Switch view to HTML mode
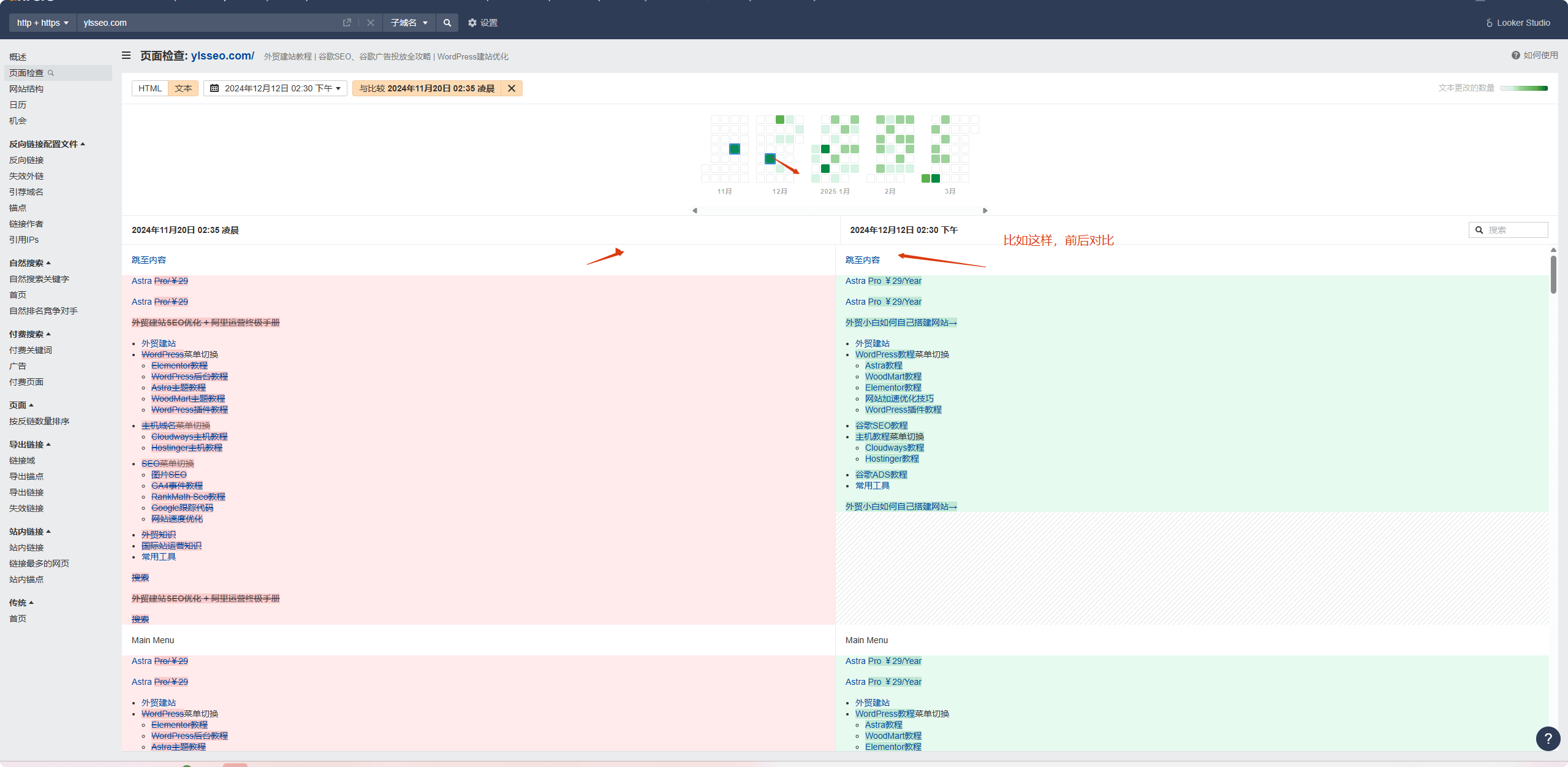Viewport: 1568px width, 767px height. click(x=150, y=88)
